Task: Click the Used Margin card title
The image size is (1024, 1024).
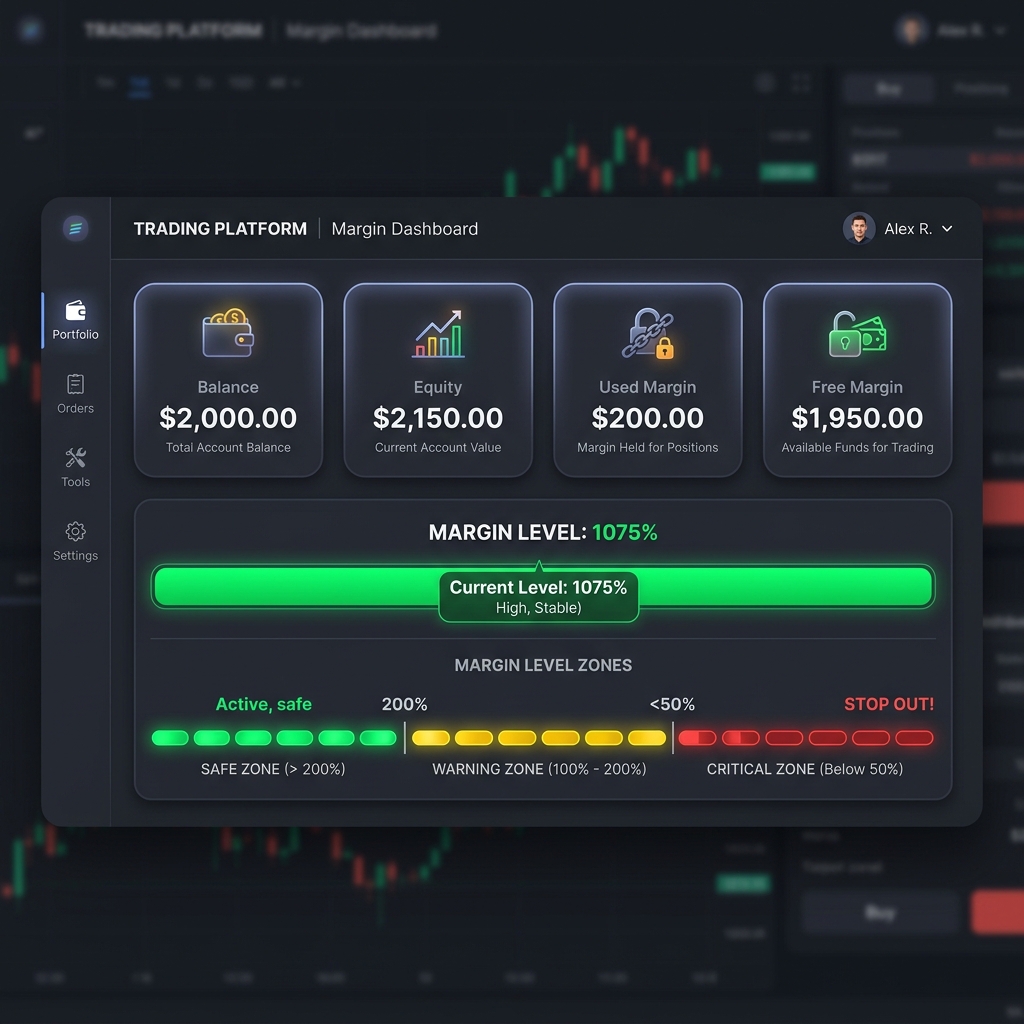Action: 648,387
